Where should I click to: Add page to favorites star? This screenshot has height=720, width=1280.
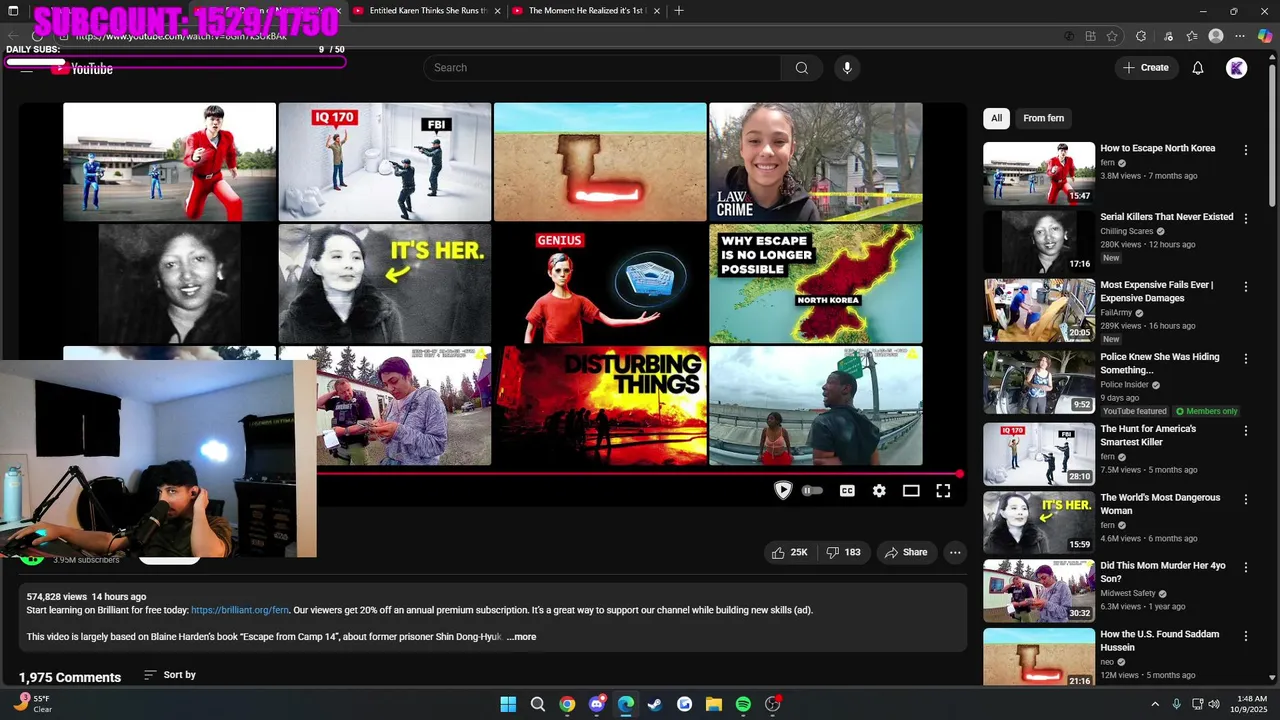coord(1112,36)
